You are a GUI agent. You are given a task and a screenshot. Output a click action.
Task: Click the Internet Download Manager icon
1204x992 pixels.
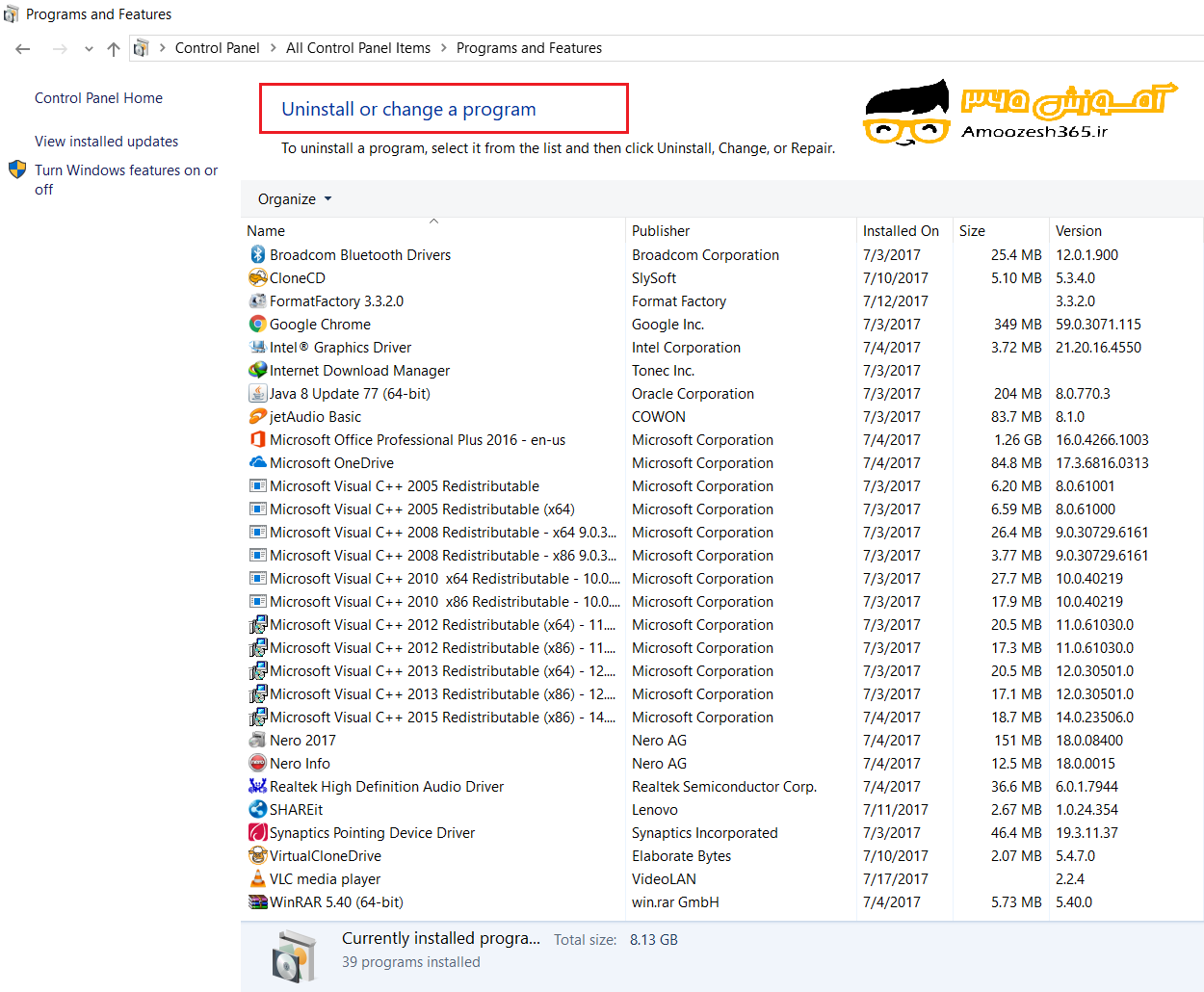[258, 370]
